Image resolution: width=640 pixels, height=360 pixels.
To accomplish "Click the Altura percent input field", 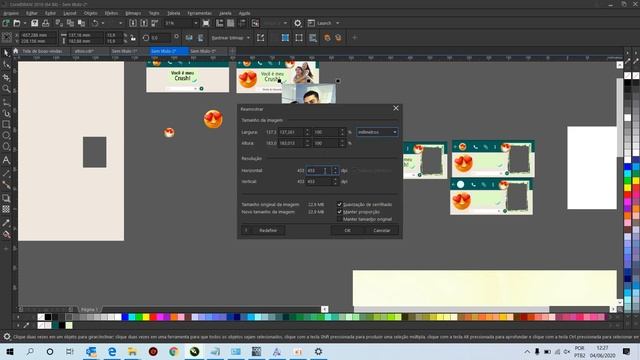I will point(326,143).
